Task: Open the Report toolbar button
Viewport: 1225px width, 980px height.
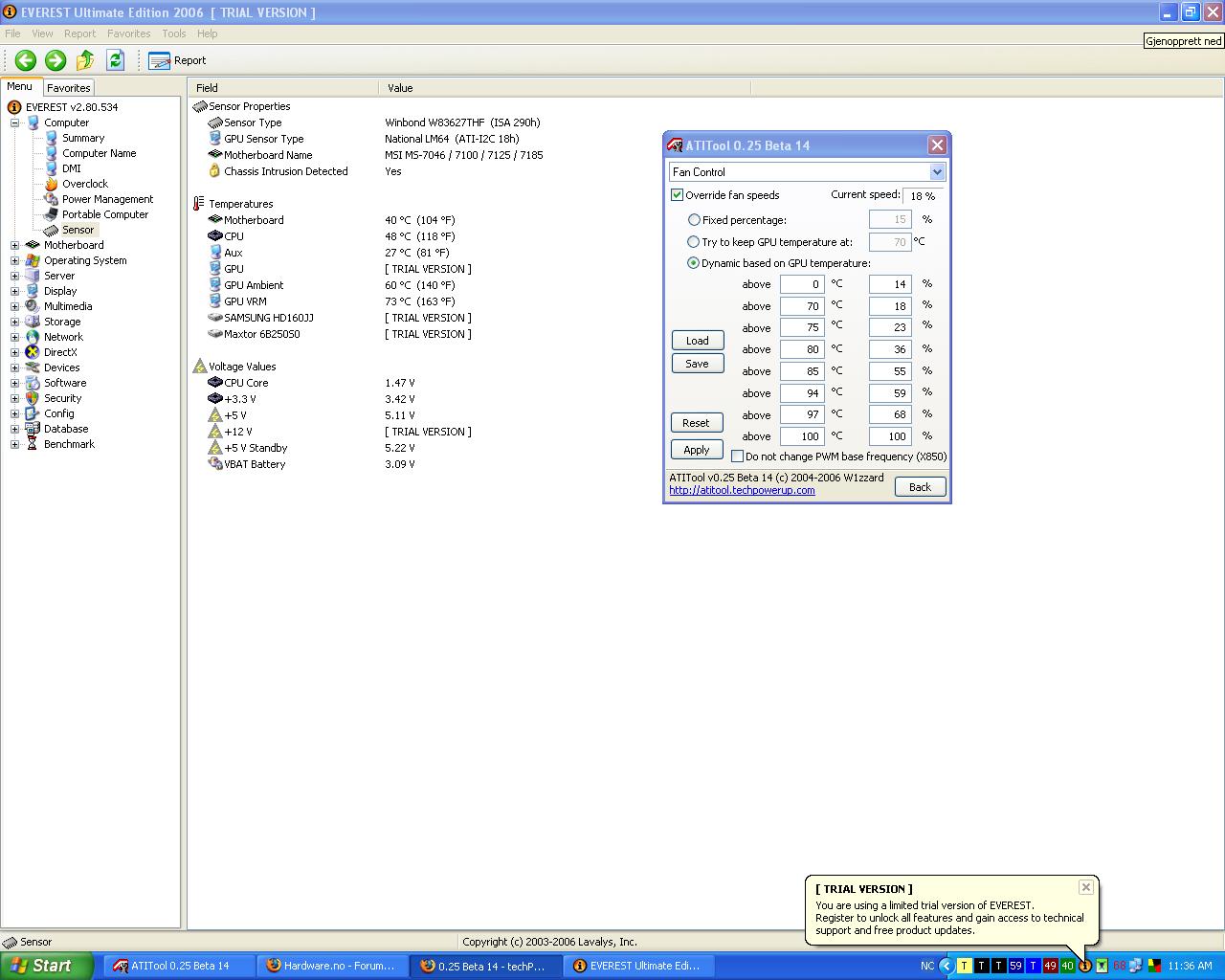Action: point(177,60)
